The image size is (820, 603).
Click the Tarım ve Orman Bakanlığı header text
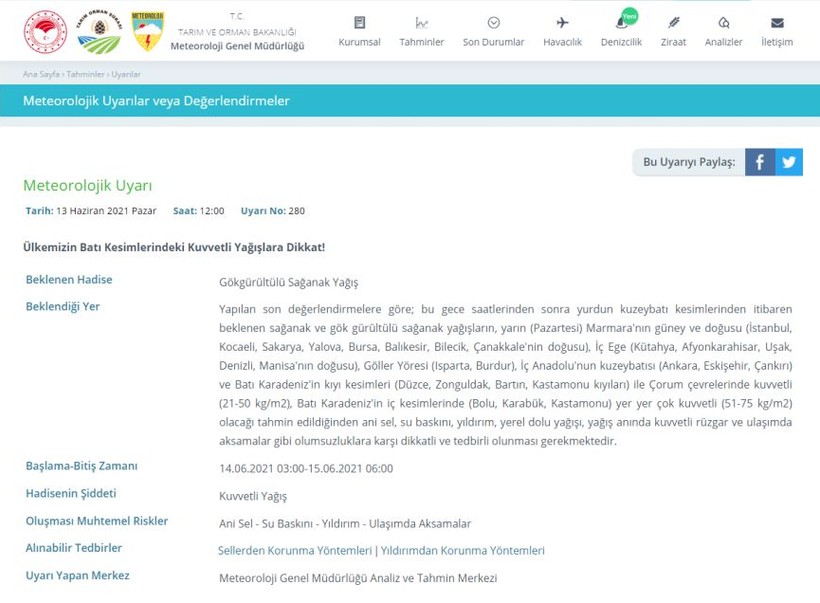coord(237,32)
